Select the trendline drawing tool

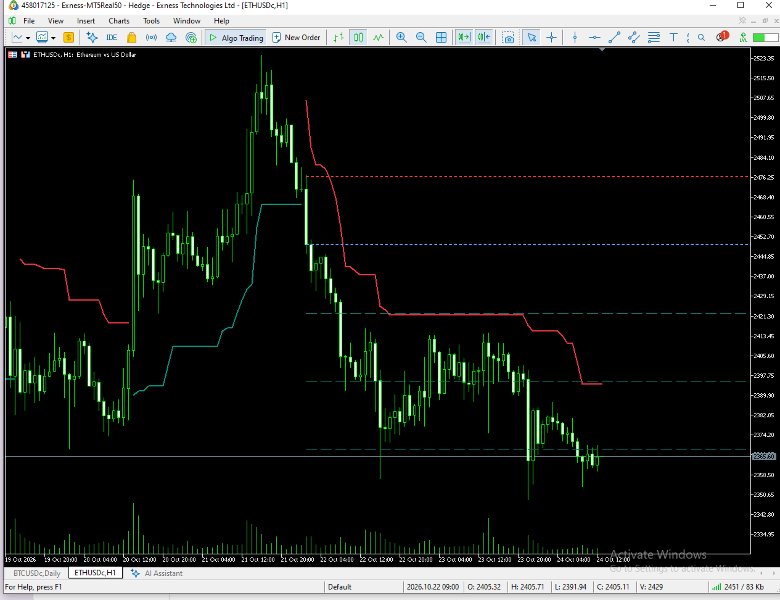point(614,37)
